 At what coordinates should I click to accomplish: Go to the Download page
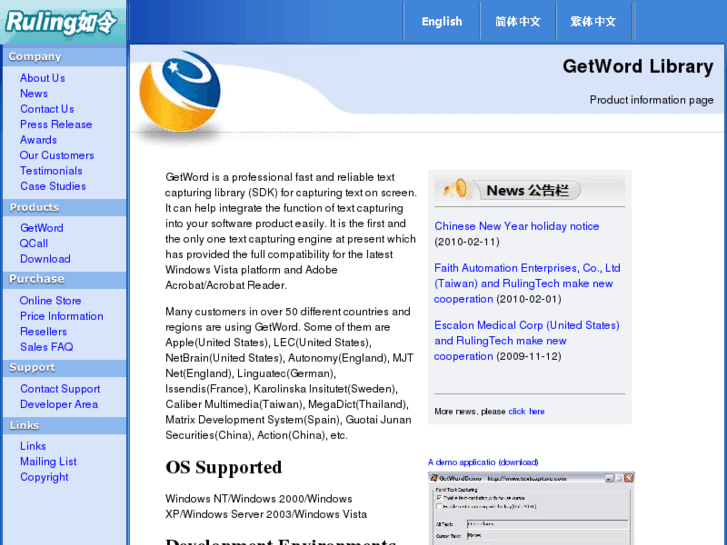(x=45, y=259)
